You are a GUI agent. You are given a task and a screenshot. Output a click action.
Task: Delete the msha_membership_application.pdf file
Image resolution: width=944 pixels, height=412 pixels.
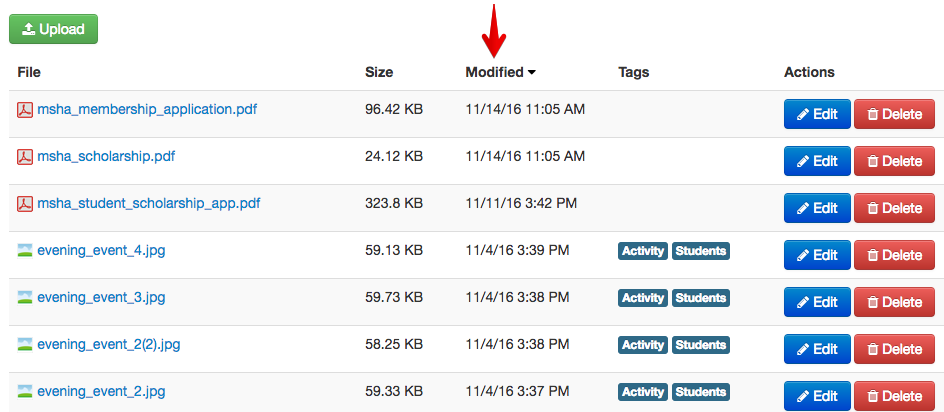(x=894, y=114)
